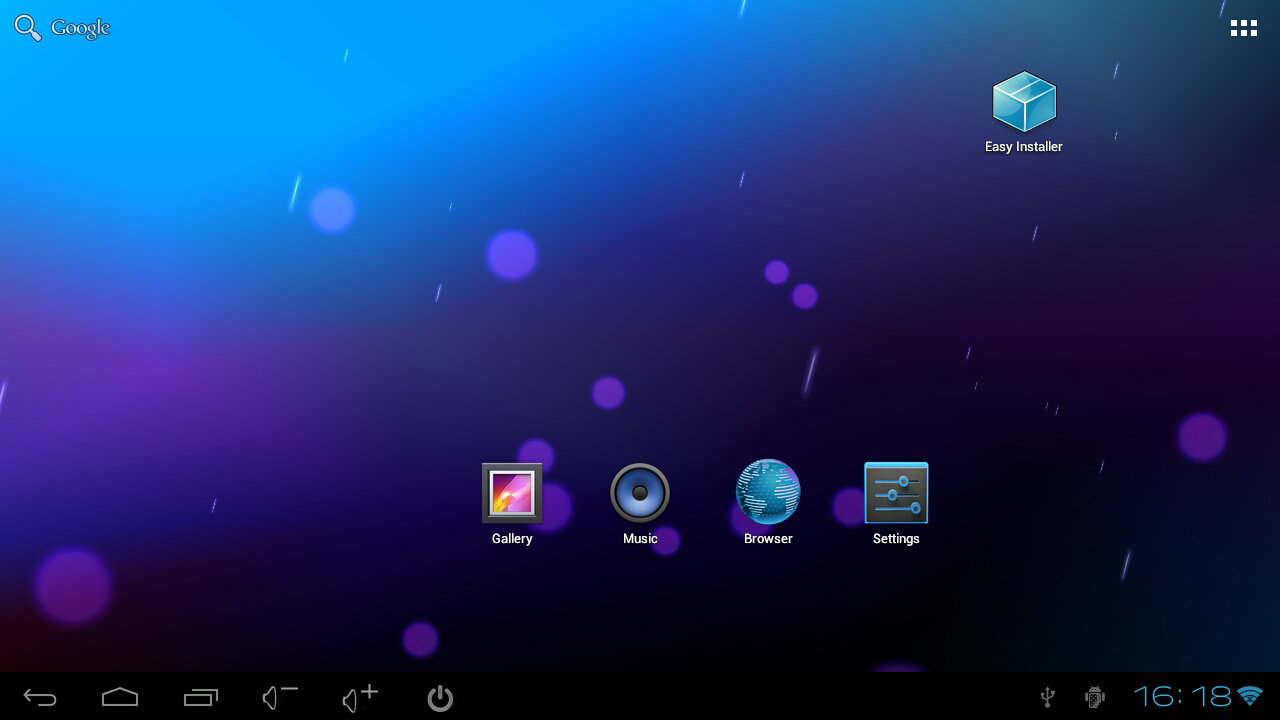The image size is (1280, 720).
Task: Tap the power button icon
Action: [x=440, y=697]
